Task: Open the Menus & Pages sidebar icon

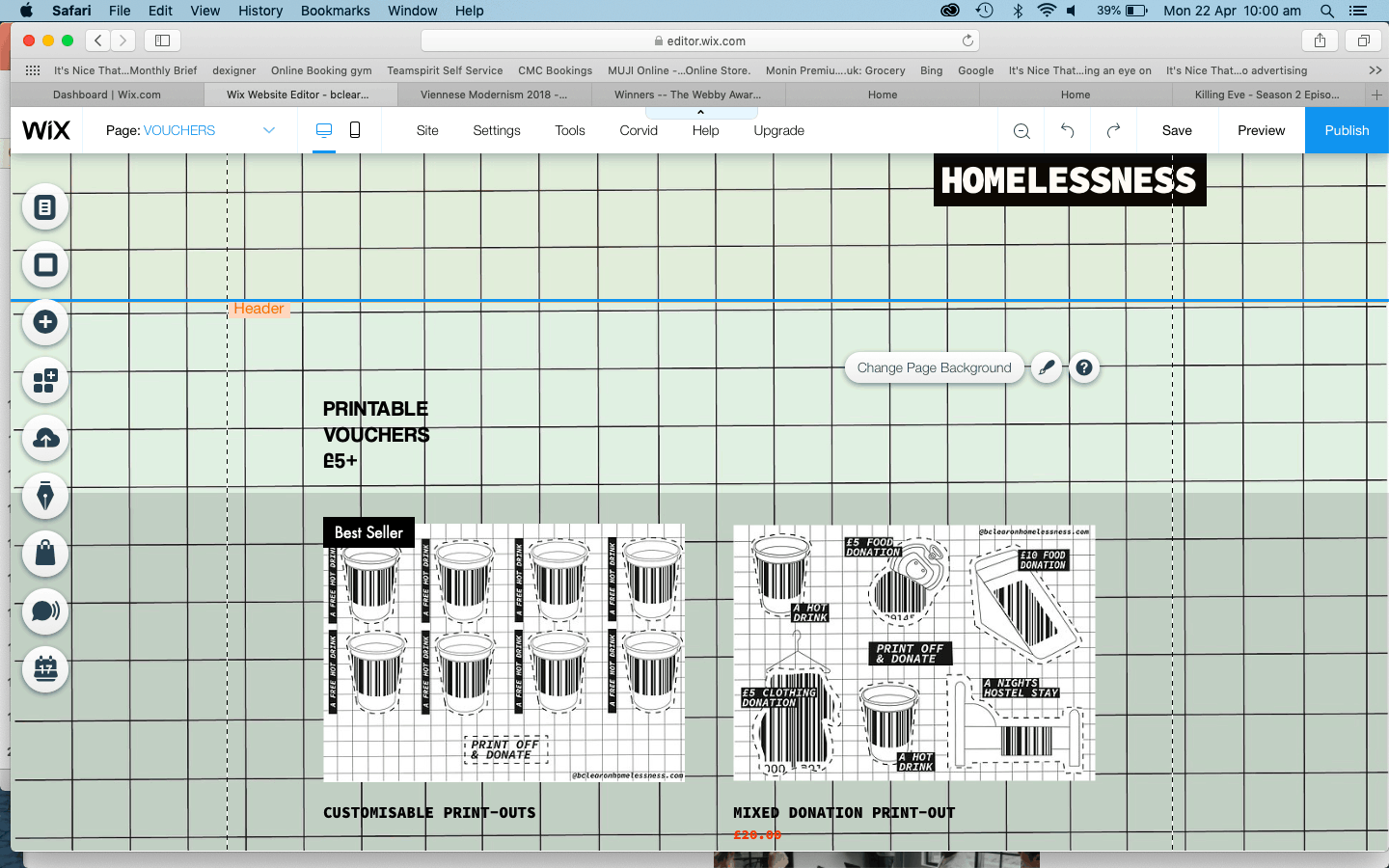Action: coord(45,207)
